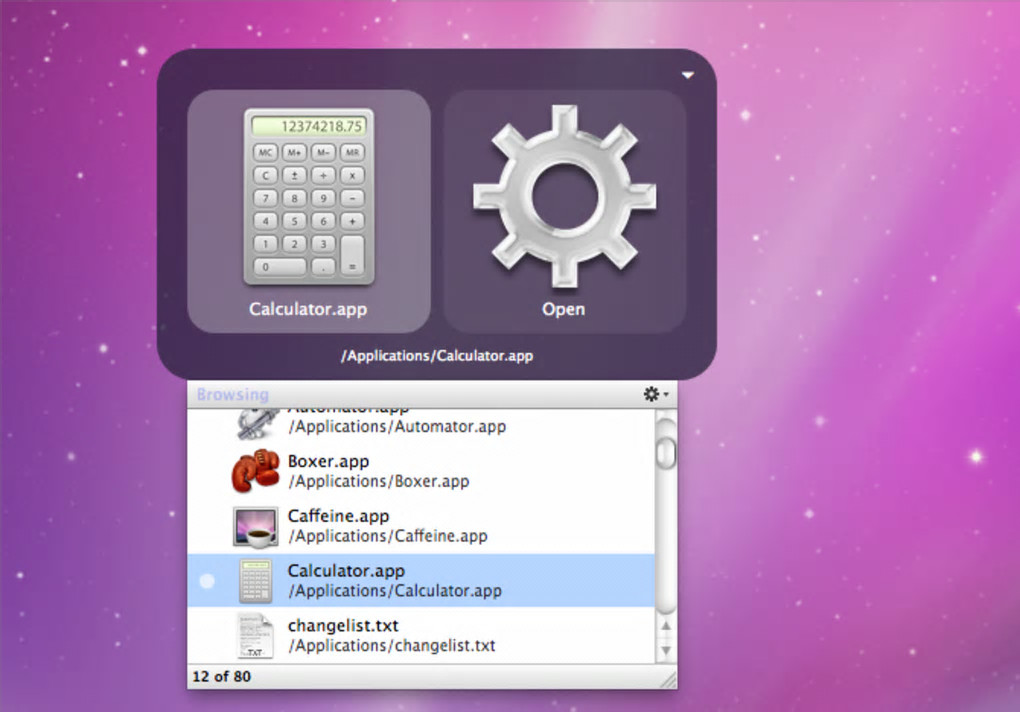Select the changelist.txt document icon
Viewport: 1020px width, 712px height.
(x=255, y=636)
